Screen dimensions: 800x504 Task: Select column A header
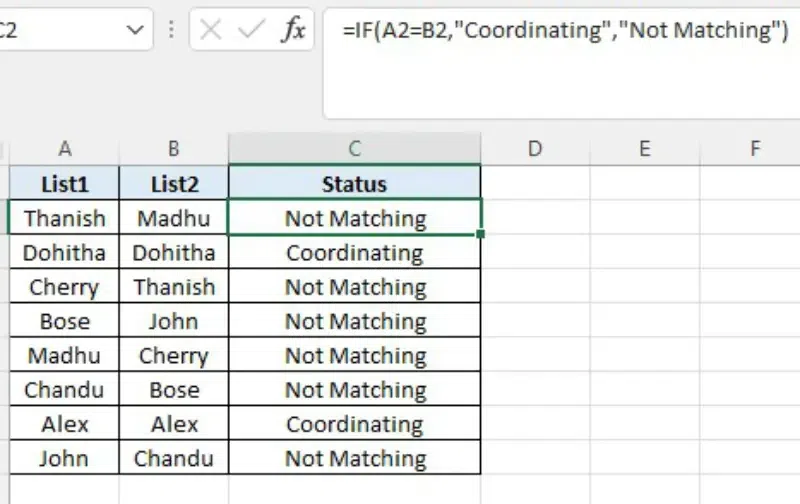[65, 149]
